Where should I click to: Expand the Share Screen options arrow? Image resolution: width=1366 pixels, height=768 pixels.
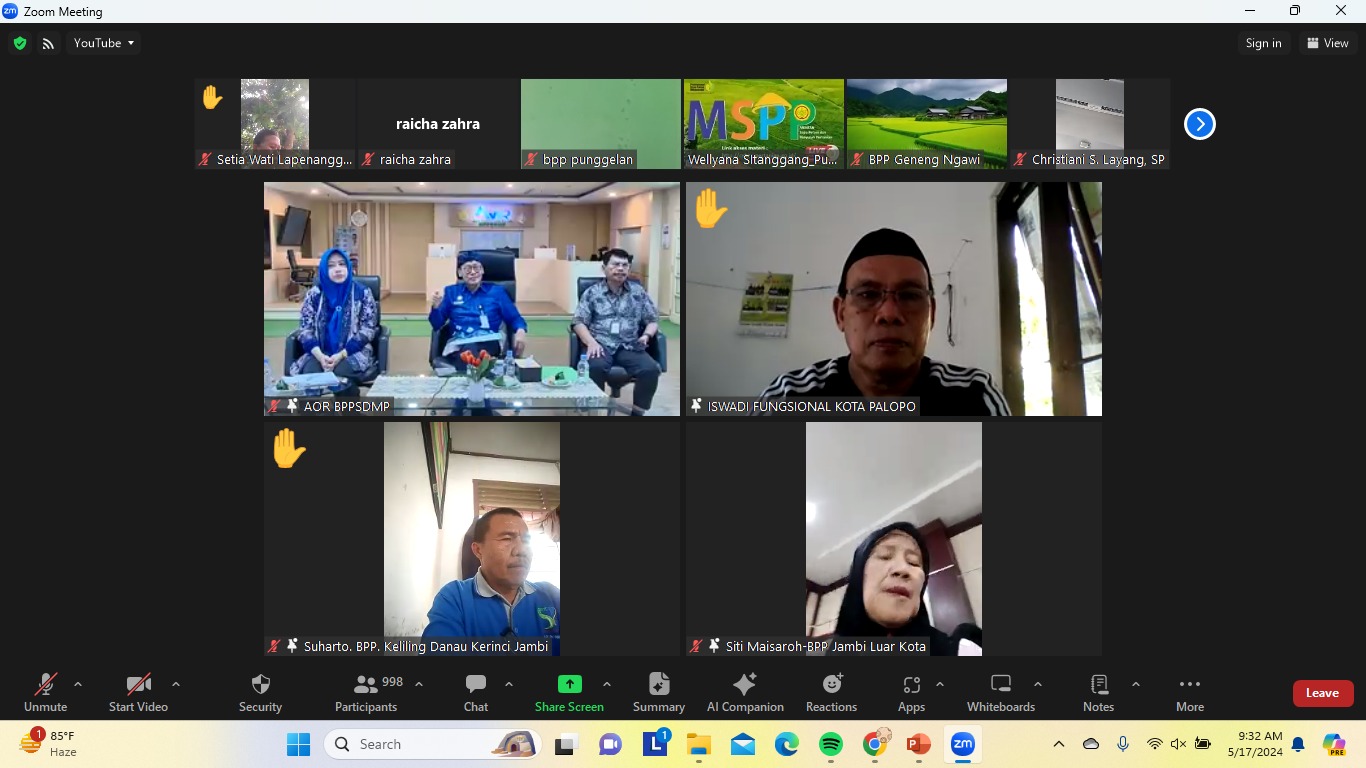pyautogui.click(x=607, y=685)
